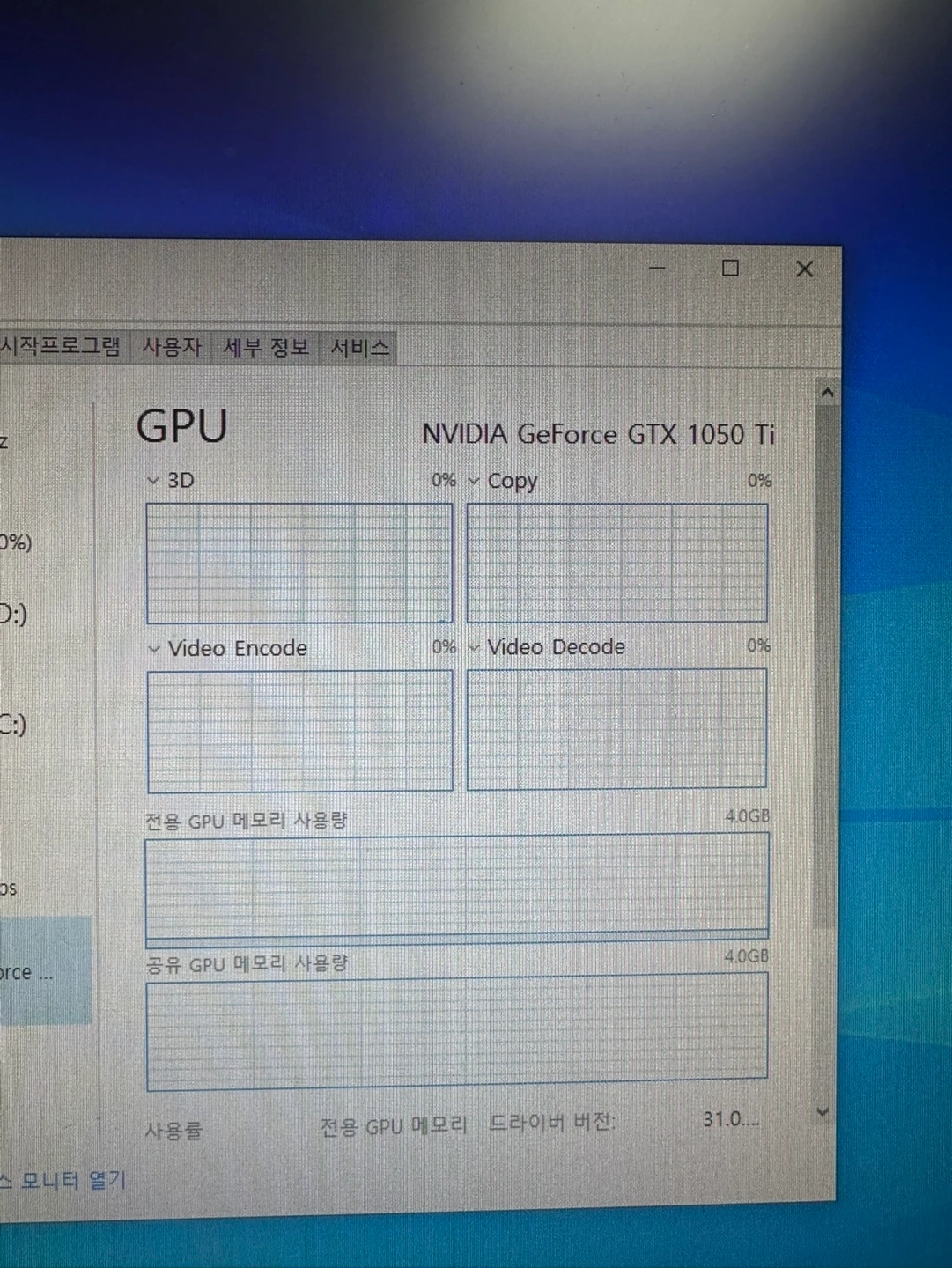Viewport: 952px width, 1268px height.
Task: Click the 0% value beside 3D
Action: point(444,480)
